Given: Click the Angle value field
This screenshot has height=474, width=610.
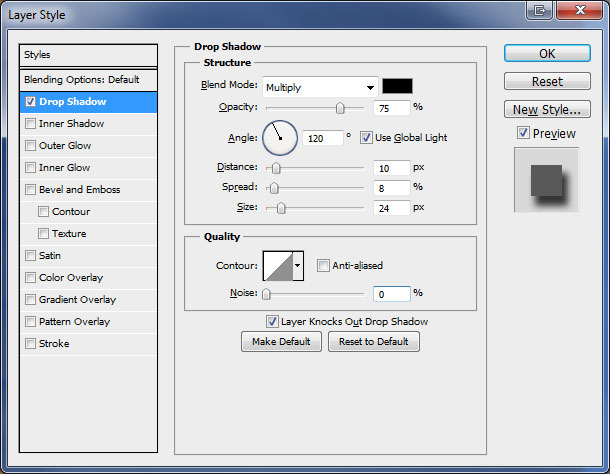Looking at the screenshot, I should pos(323,138).
